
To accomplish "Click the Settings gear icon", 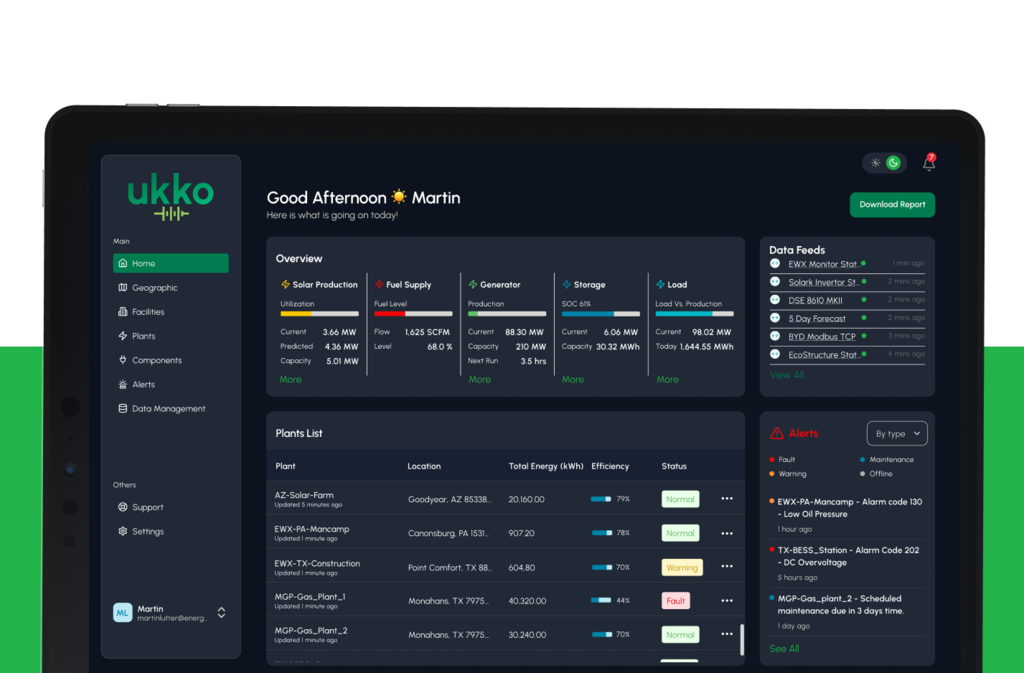I will tap(122, 532).
